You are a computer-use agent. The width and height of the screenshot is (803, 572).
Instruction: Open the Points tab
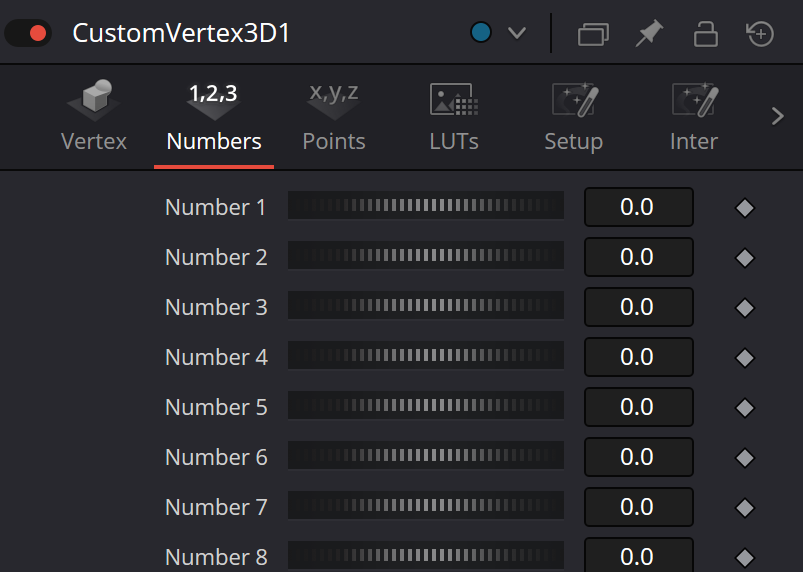coord(334,117)
